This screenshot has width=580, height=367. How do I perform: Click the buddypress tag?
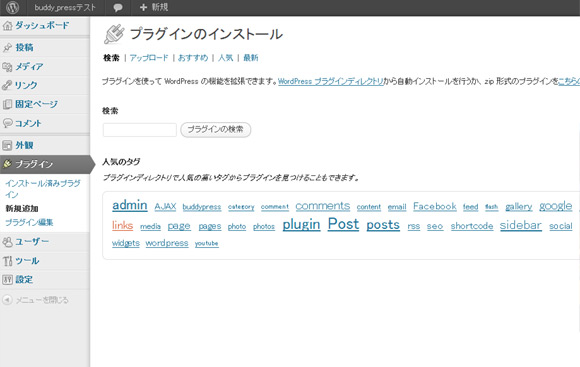(202, 207)
